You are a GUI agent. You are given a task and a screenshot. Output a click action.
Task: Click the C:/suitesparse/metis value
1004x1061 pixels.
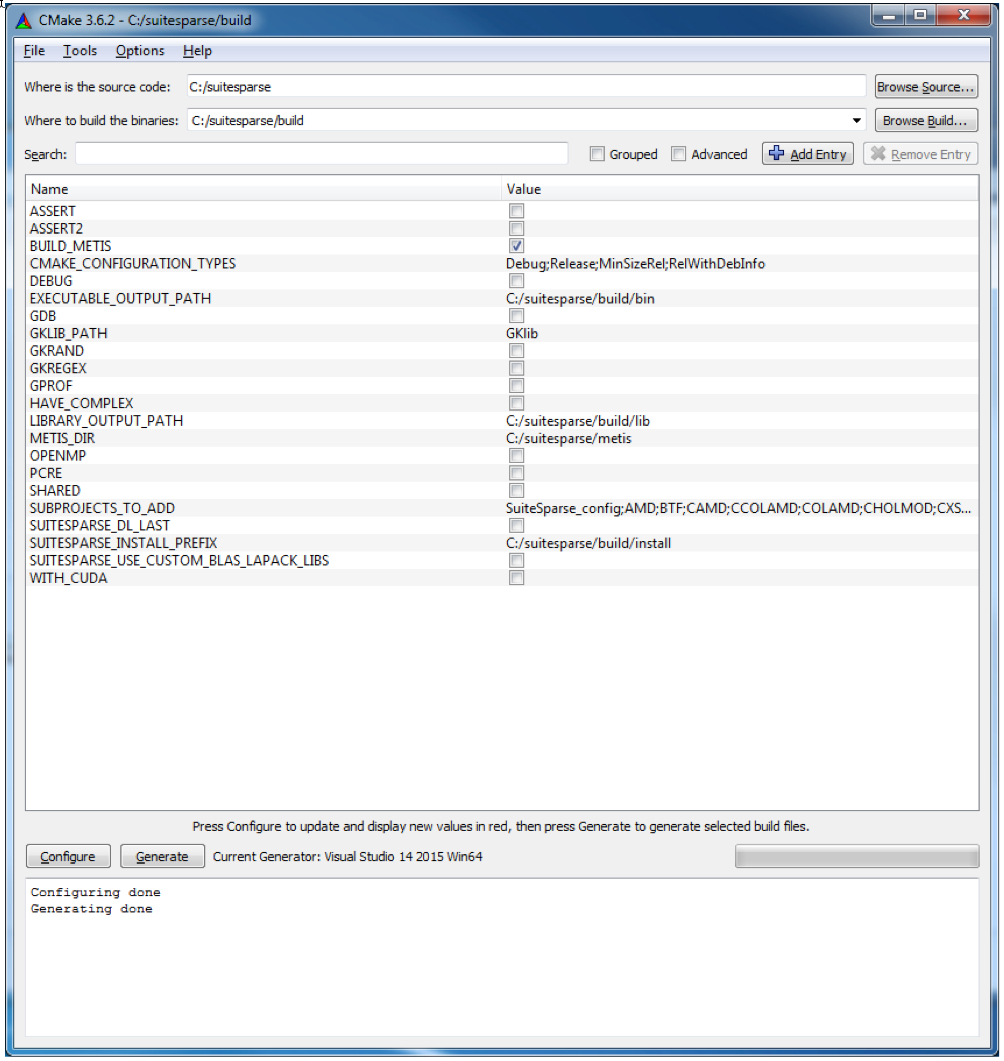[570, 438]
